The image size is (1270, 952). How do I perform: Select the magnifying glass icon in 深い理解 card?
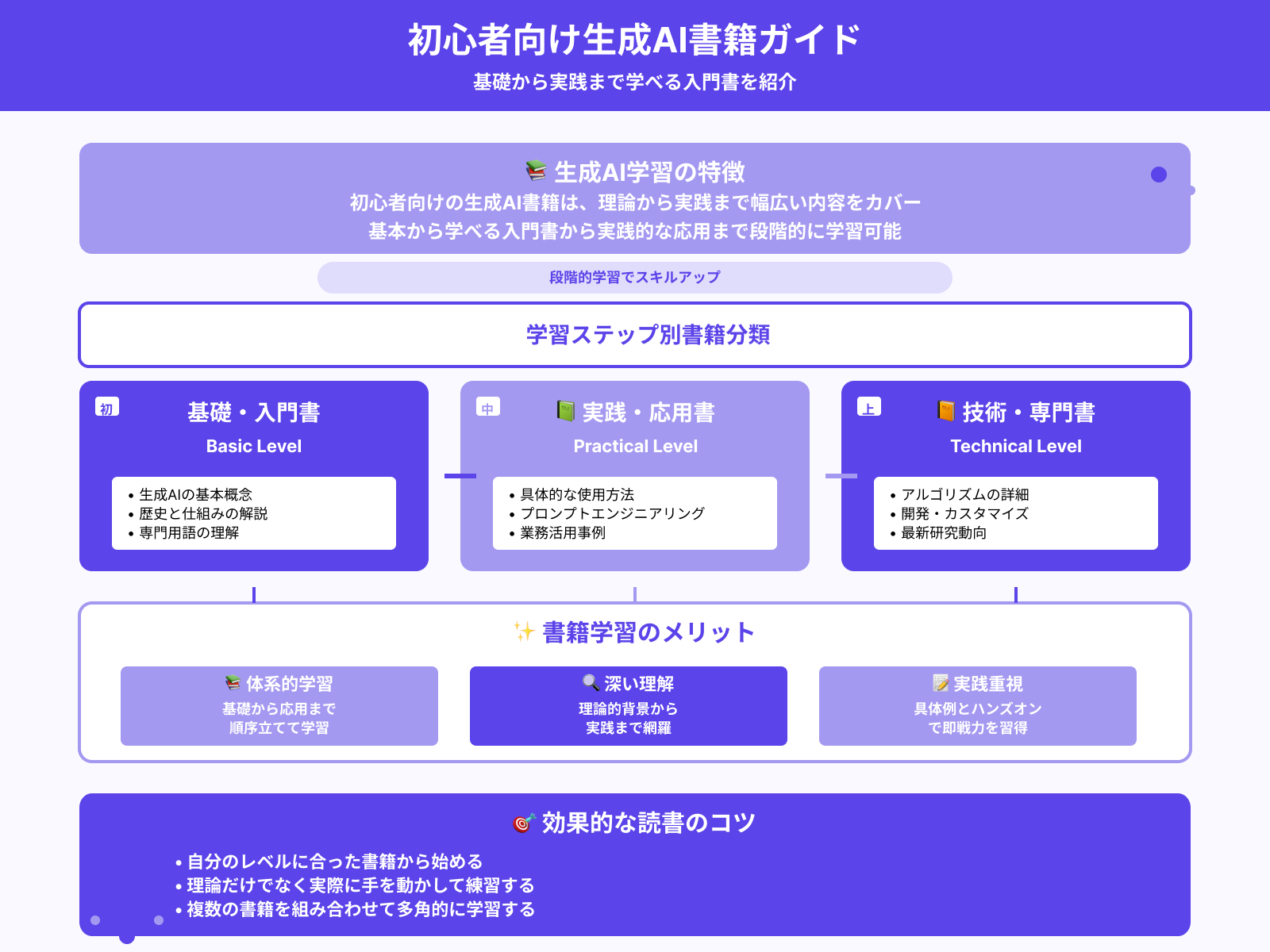[589, 683]
